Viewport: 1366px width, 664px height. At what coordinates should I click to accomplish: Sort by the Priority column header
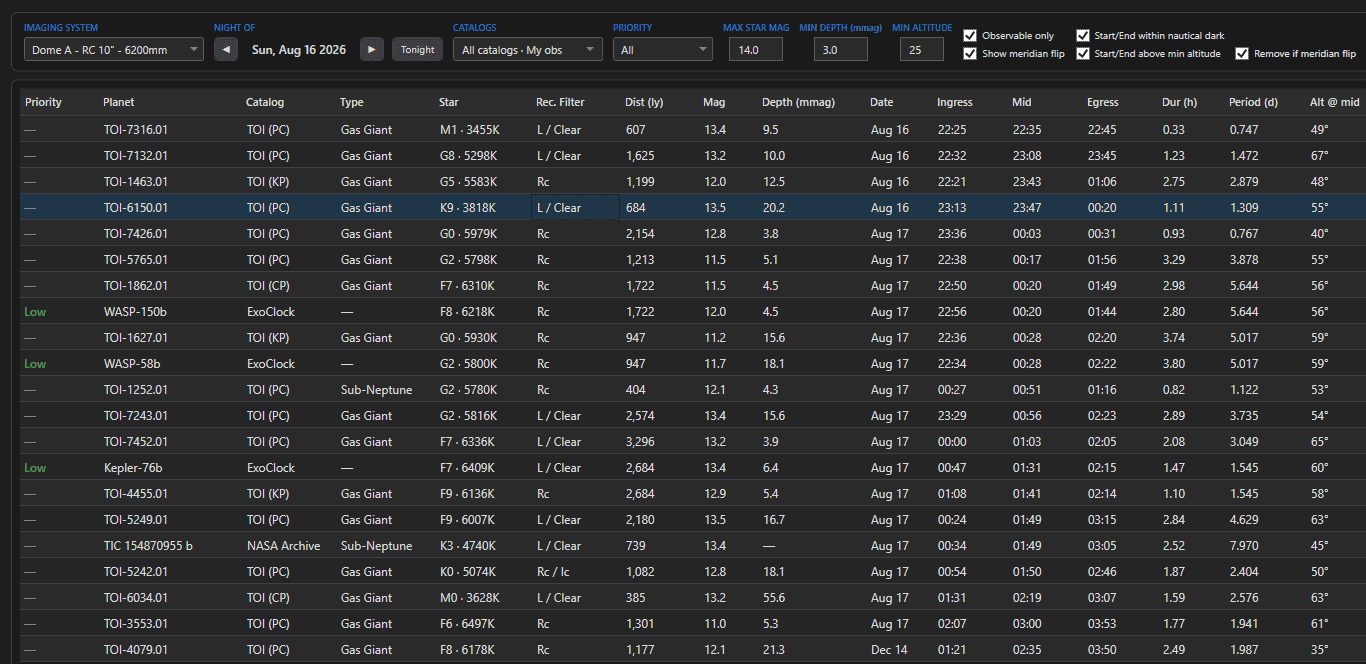(x=43, y=102)
